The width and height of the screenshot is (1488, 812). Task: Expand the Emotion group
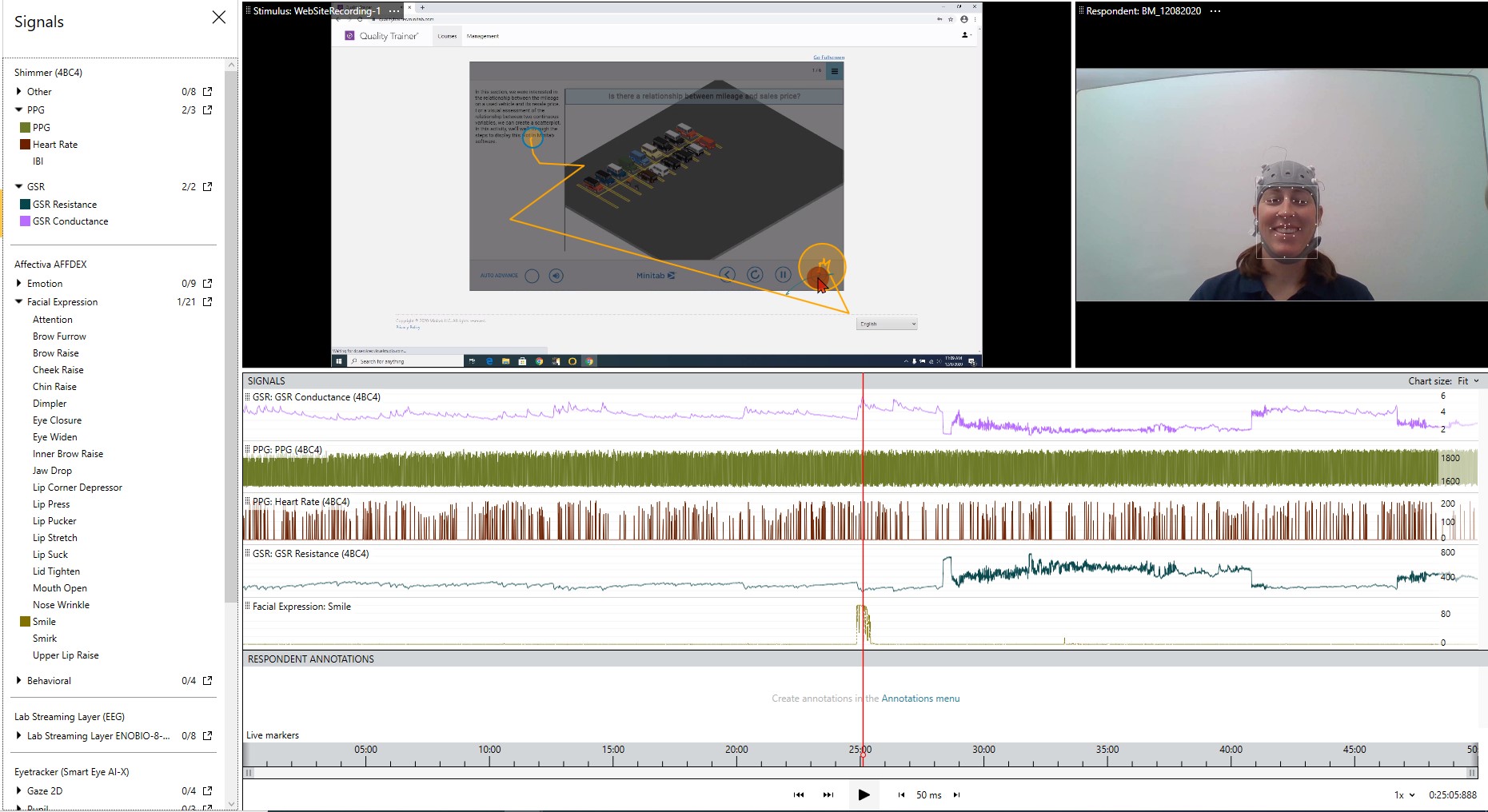point(18,283)
